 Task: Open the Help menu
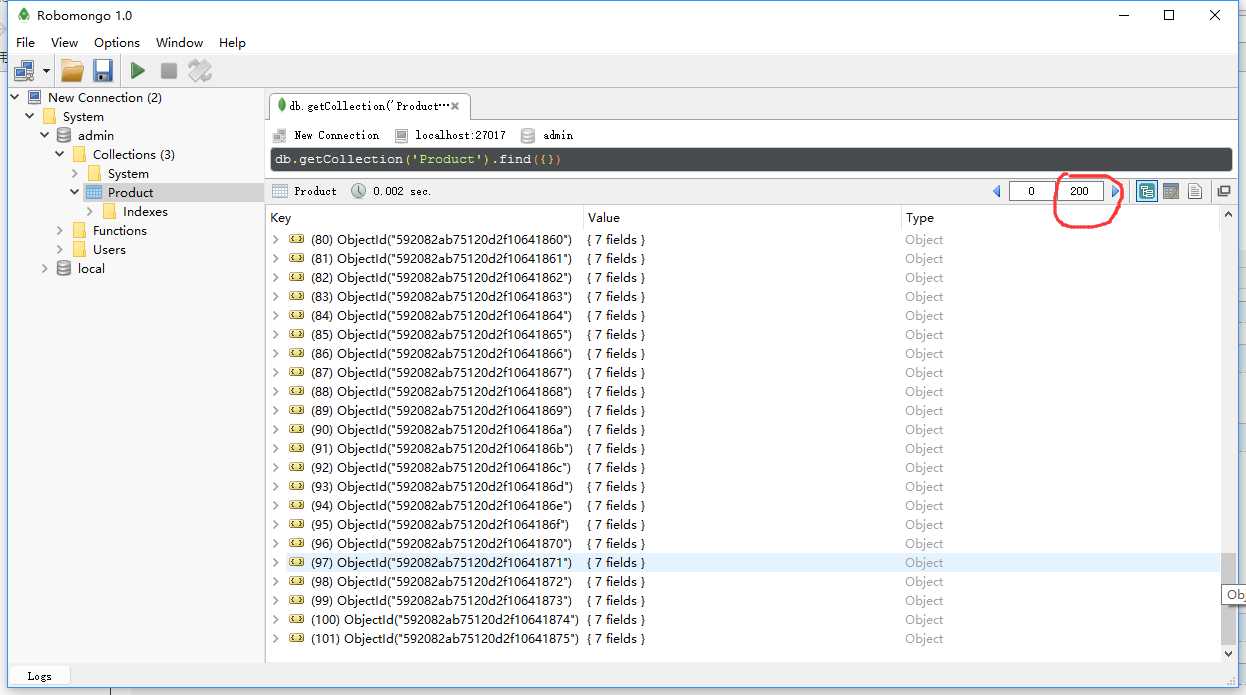point(232,43)
